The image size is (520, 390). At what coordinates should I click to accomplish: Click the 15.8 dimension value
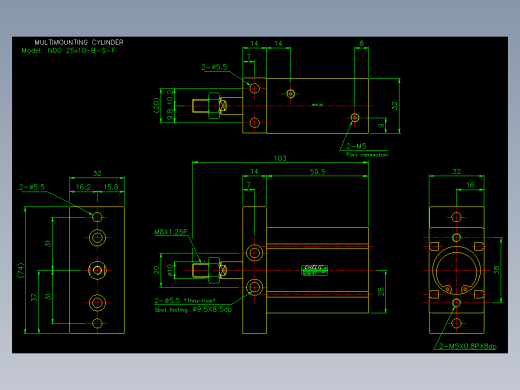[x=111, y=187]
